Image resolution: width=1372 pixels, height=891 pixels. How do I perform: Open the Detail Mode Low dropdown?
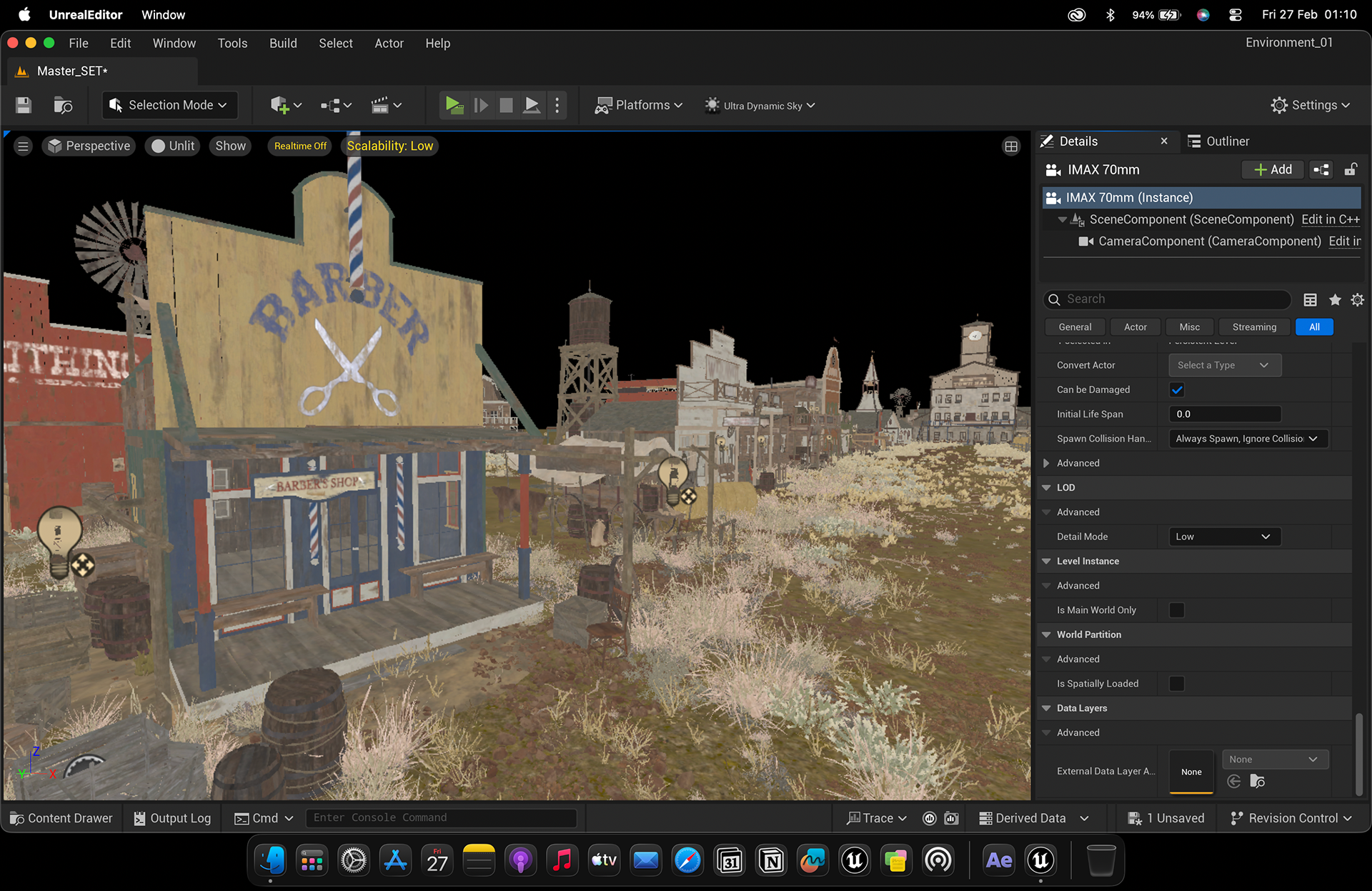click(1224, 537)
